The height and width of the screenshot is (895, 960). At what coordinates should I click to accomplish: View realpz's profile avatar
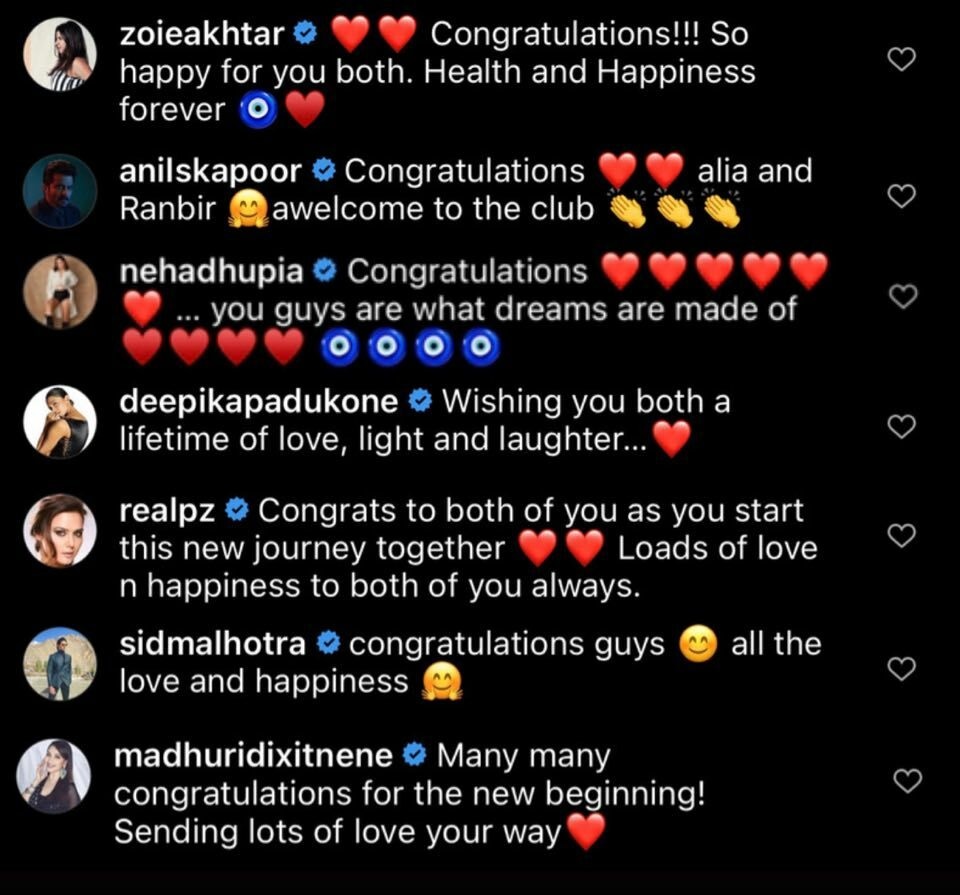click(x=60, y=530)
